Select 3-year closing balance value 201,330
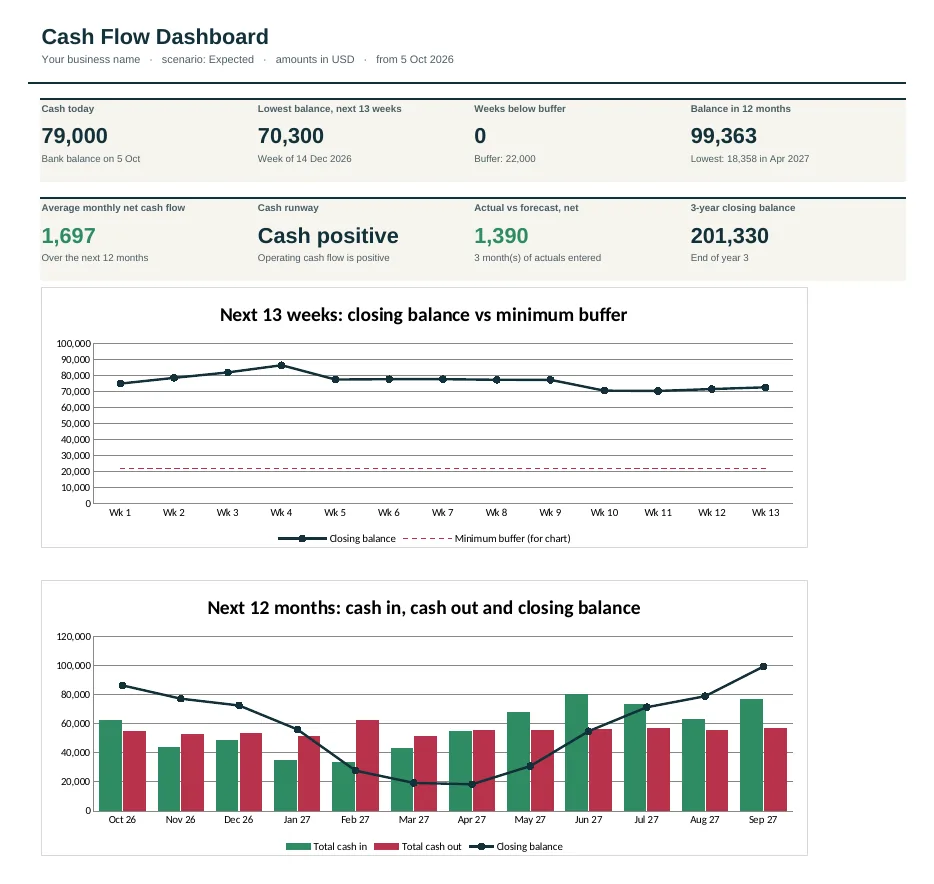 point(729,236)
